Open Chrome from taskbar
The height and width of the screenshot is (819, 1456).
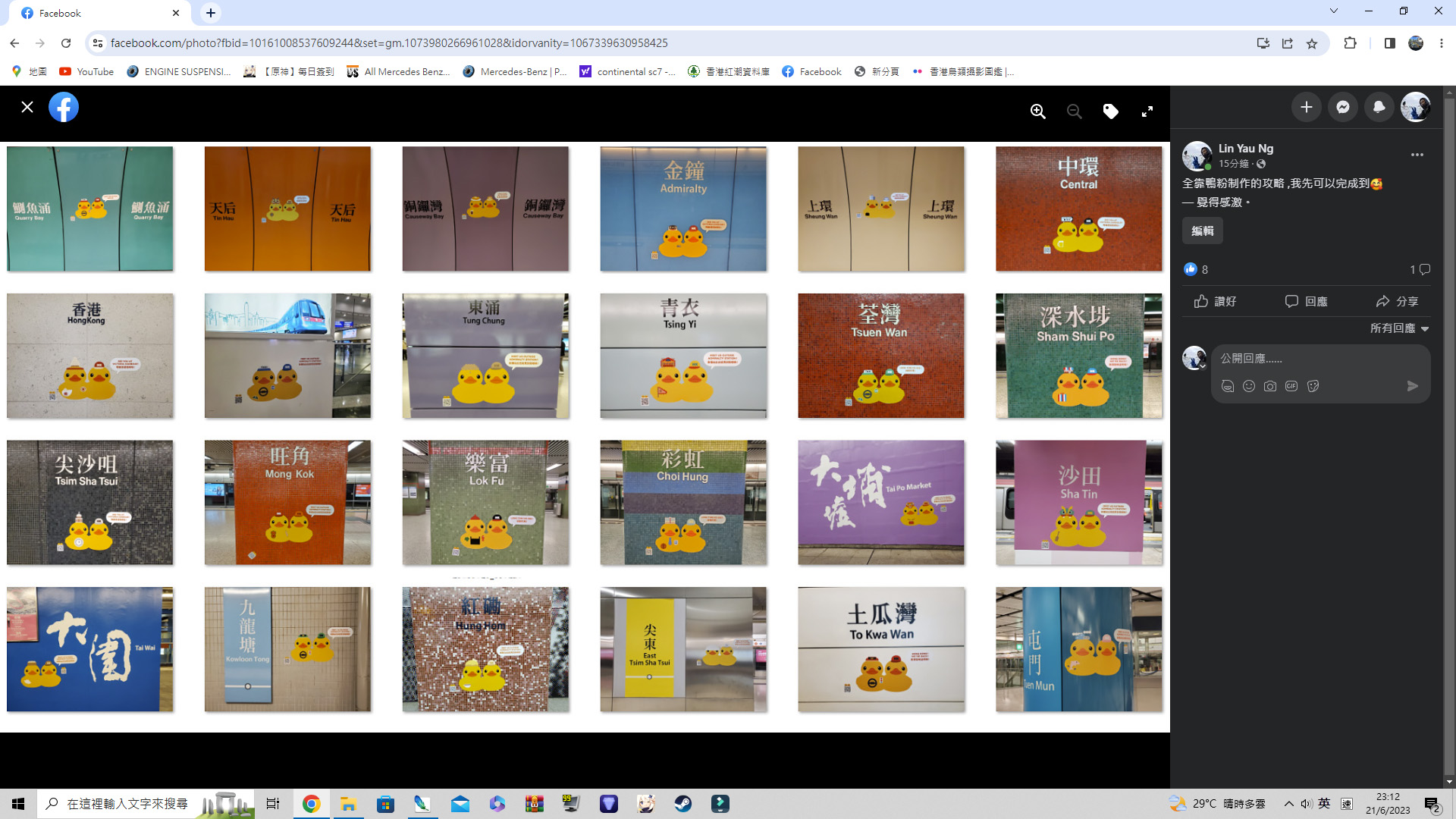pos(311,804)
